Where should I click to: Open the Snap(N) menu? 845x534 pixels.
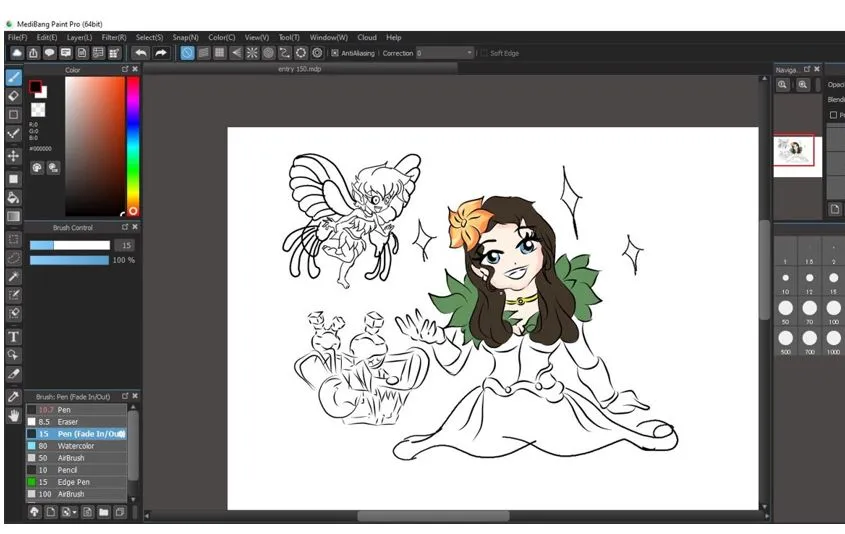[x=185, y=37]
